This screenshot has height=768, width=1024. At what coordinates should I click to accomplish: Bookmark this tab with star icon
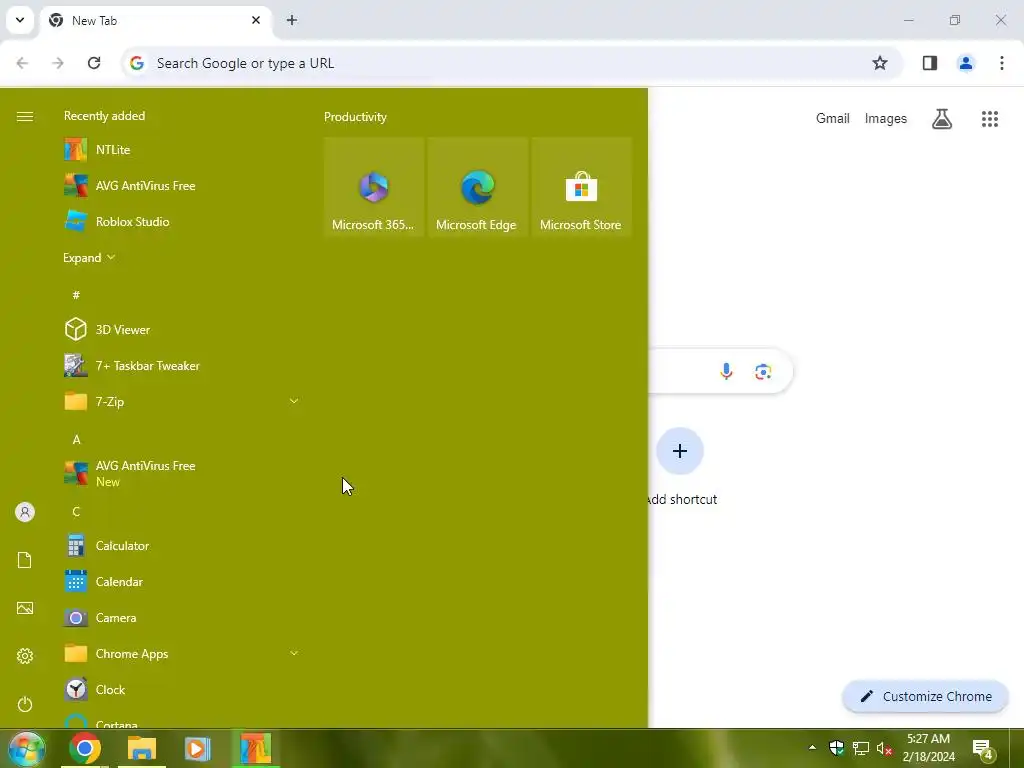tap(880, 63)
